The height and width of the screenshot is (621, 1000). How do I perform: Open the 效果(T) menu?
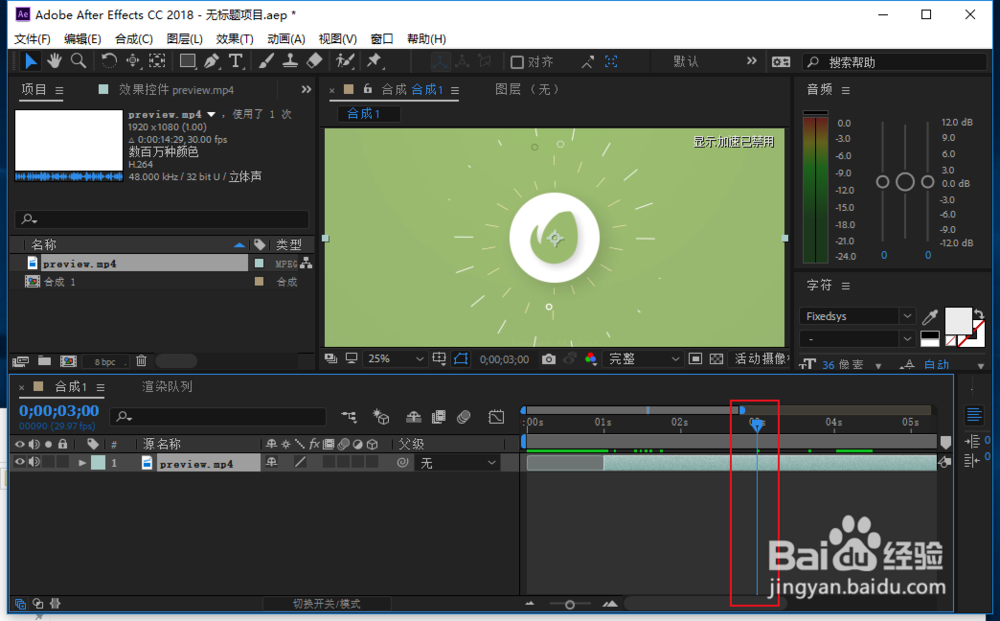[234, 39]
